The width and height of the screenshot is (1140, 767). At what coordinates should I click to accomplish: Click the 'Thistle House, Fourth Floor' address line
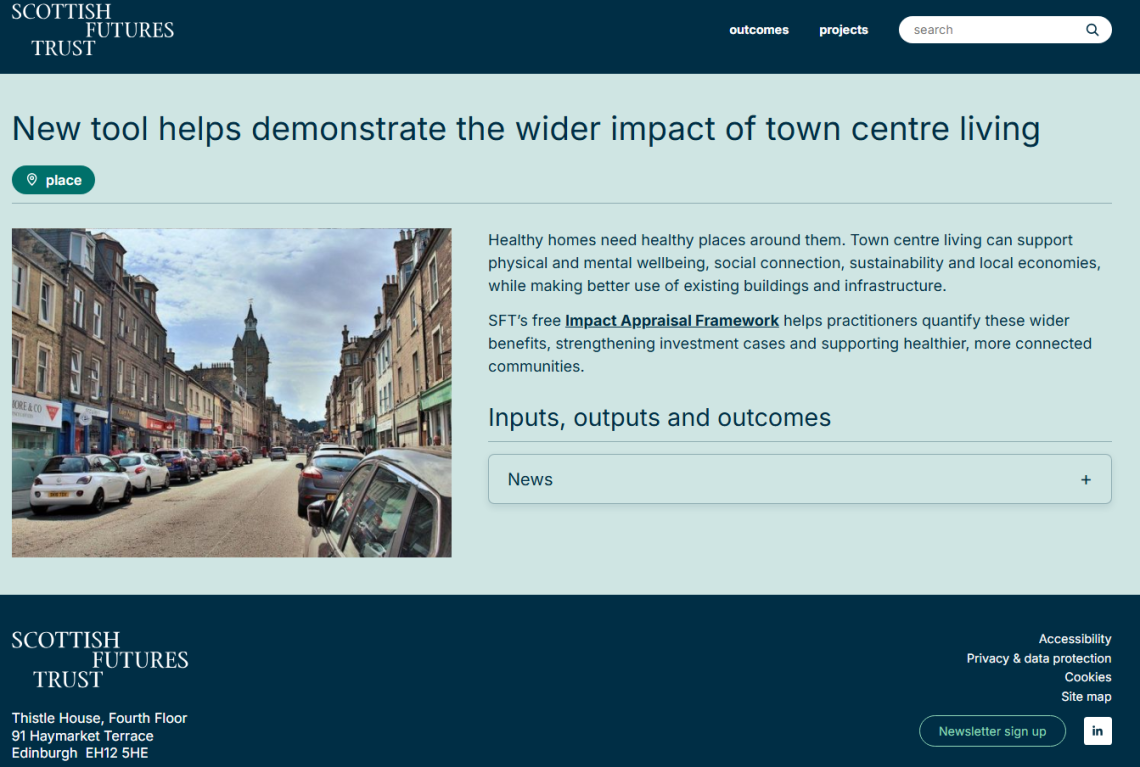tap(100, 718)
